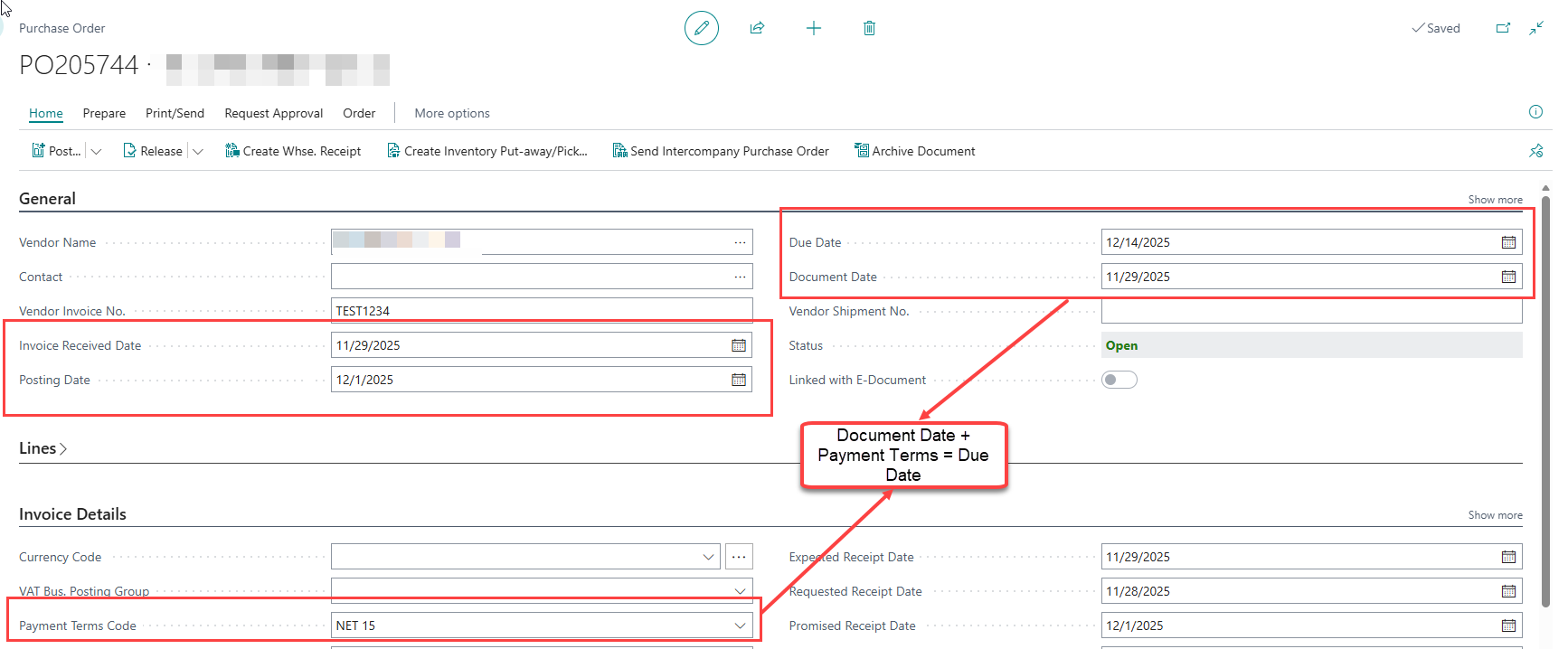Expand the Payment Terms Code dropdown
The image size is (1568, 649).
click(740, 625)
